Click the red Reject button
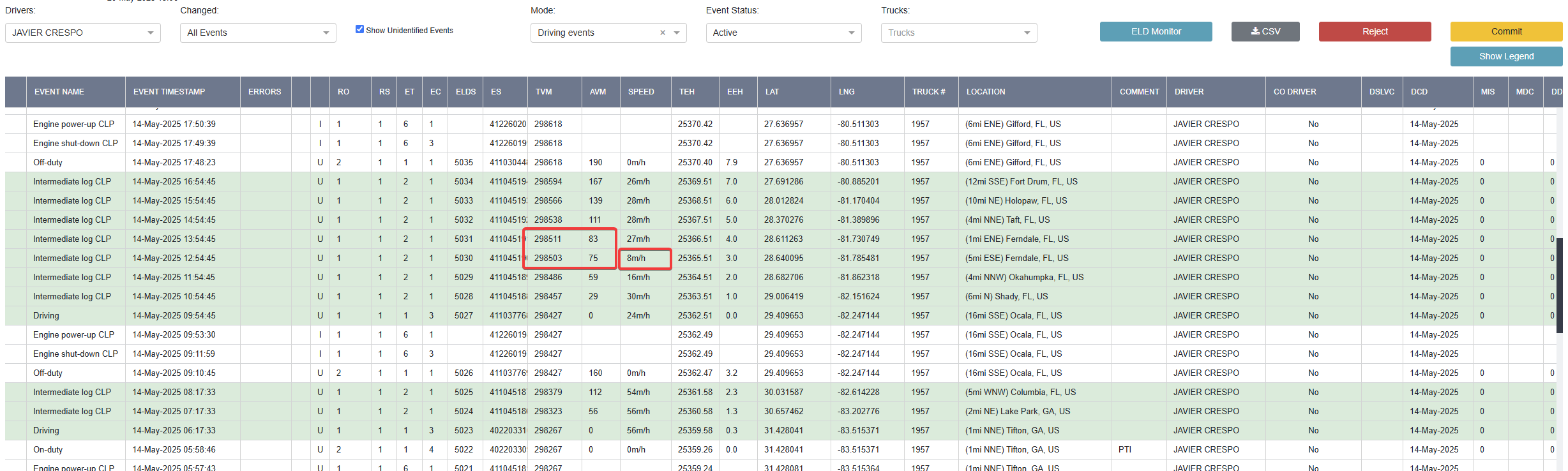This screenshot has height=471, width=1568. 1375,31
